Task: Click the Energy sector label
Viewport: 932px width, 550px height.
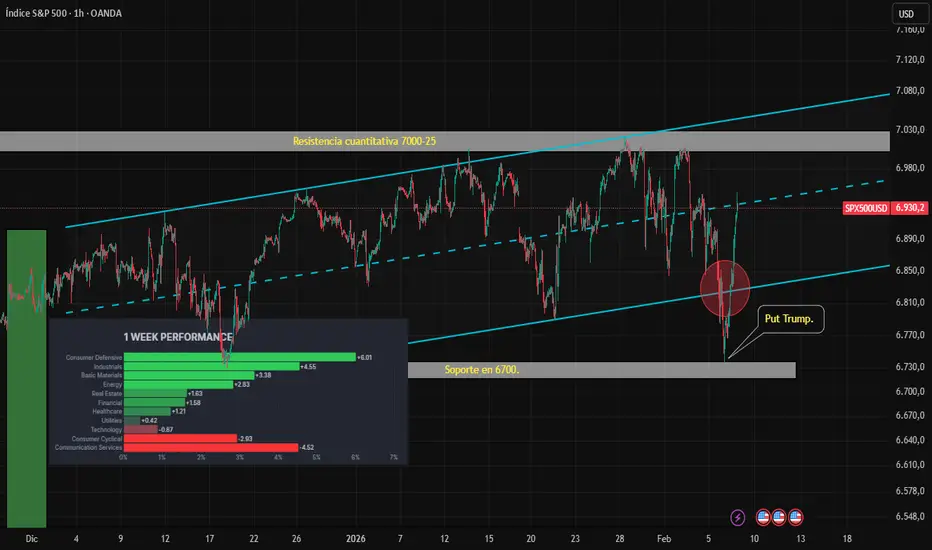Action: pos(112,385)
